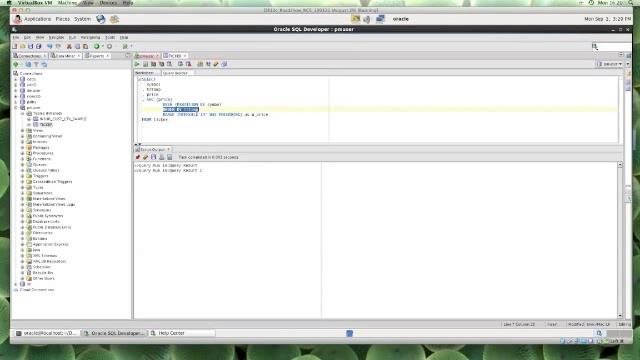Click the Help Center taskbar button
This screenshot has height=360, width=640.
[x=181, y=333]
